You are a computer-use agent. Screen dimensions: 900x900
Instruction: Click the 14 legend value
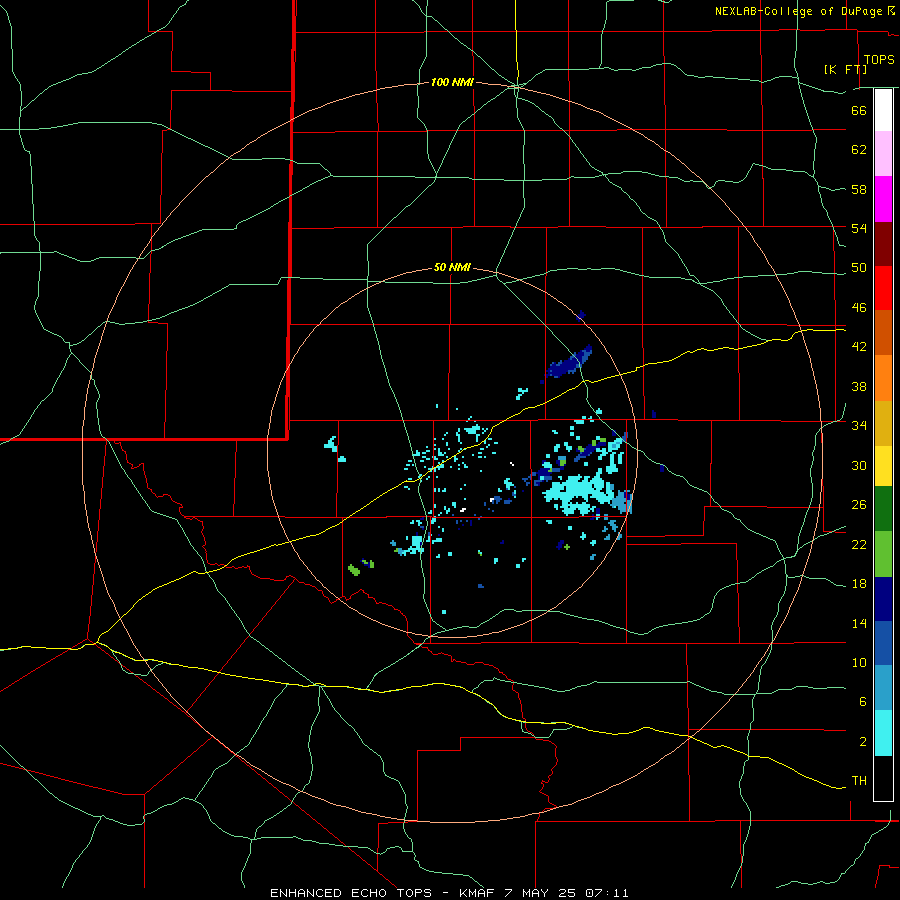click(x=859, y=623)
